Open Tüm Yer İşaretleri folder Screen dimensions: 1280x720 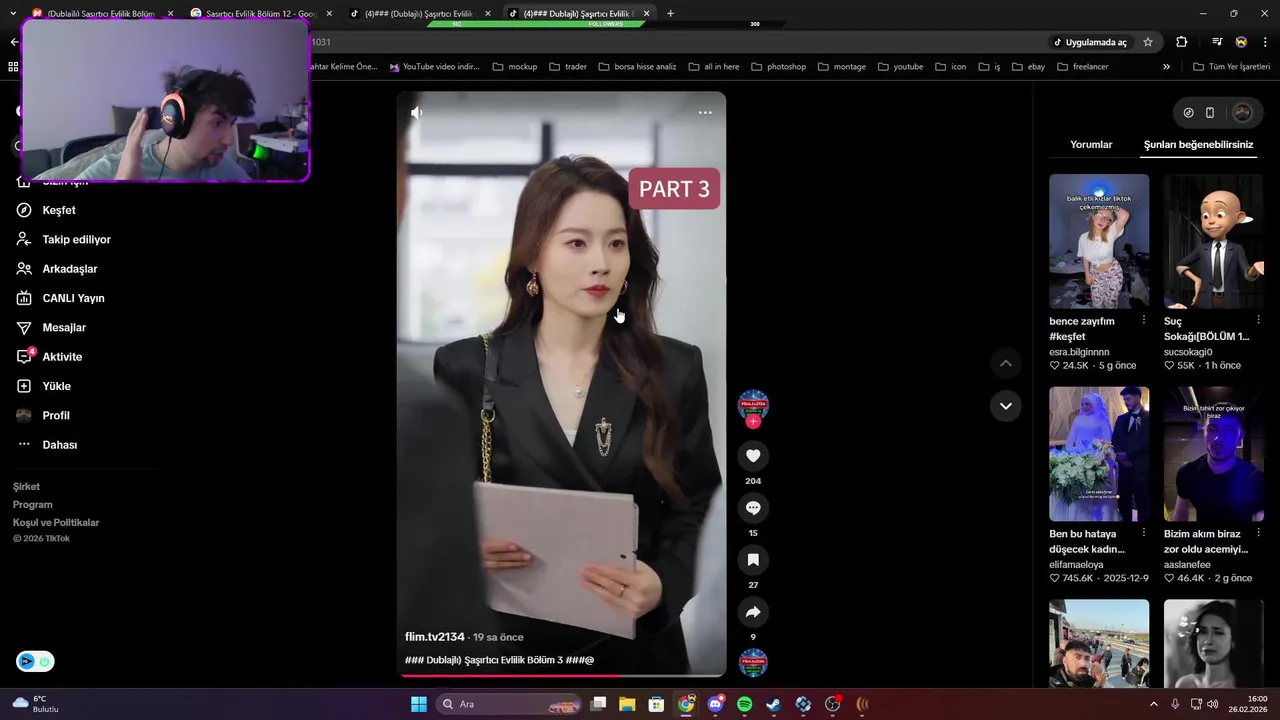coord(1232,67)
